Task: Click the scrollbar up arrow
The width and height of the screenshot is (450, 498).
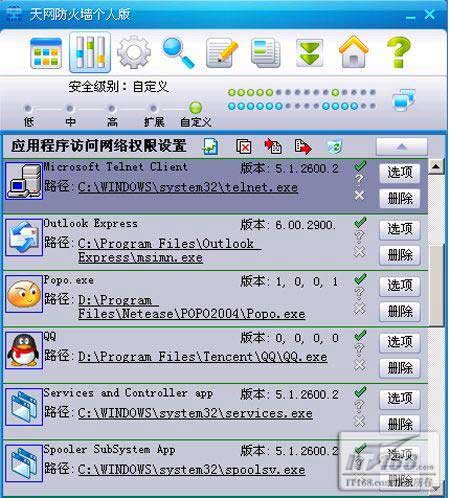Action: click(x=436, y=166)
